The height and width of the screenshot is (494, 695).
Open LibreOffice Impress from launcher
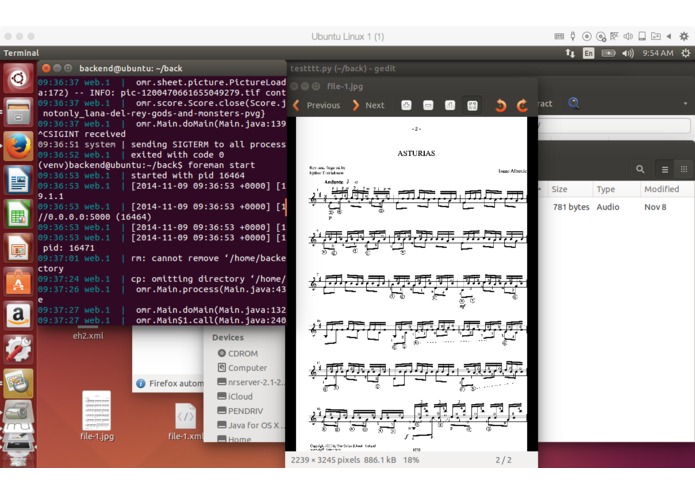[18, 248]
